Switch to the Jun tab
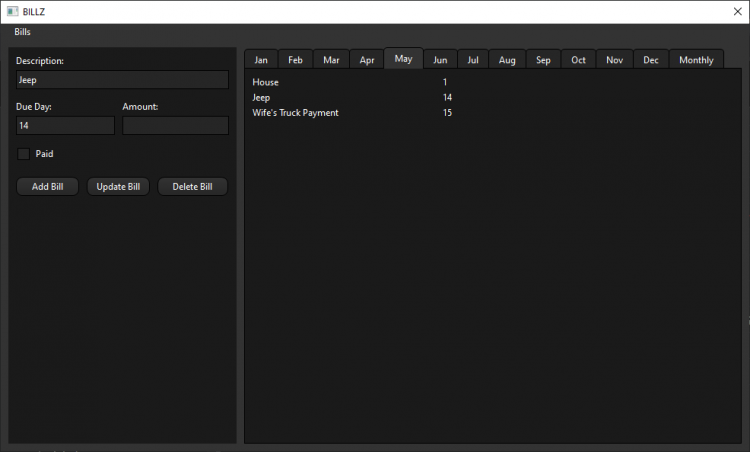This screenshot has height=452, width=750. pyautogui.click(x=440, y=60)
